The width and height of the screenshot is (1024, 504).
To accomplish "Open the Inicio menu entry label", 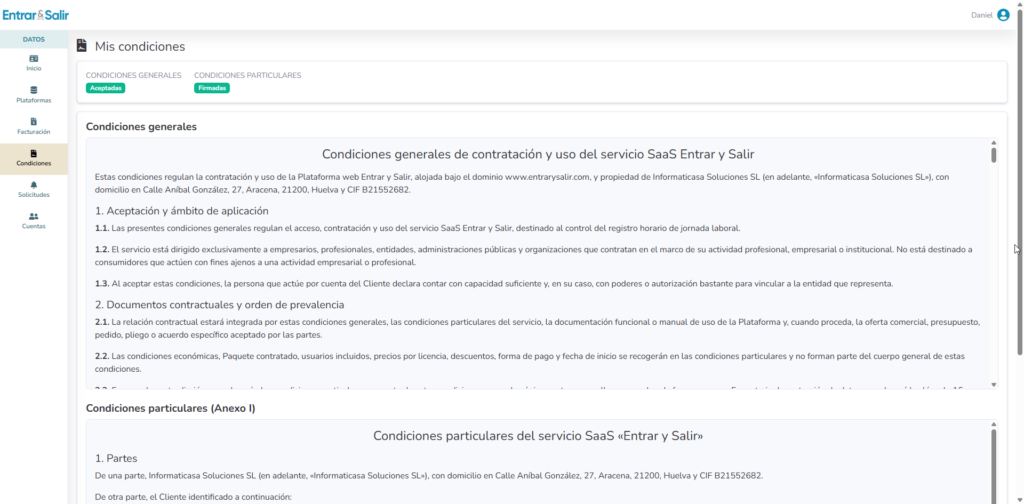I will [34, 68].
